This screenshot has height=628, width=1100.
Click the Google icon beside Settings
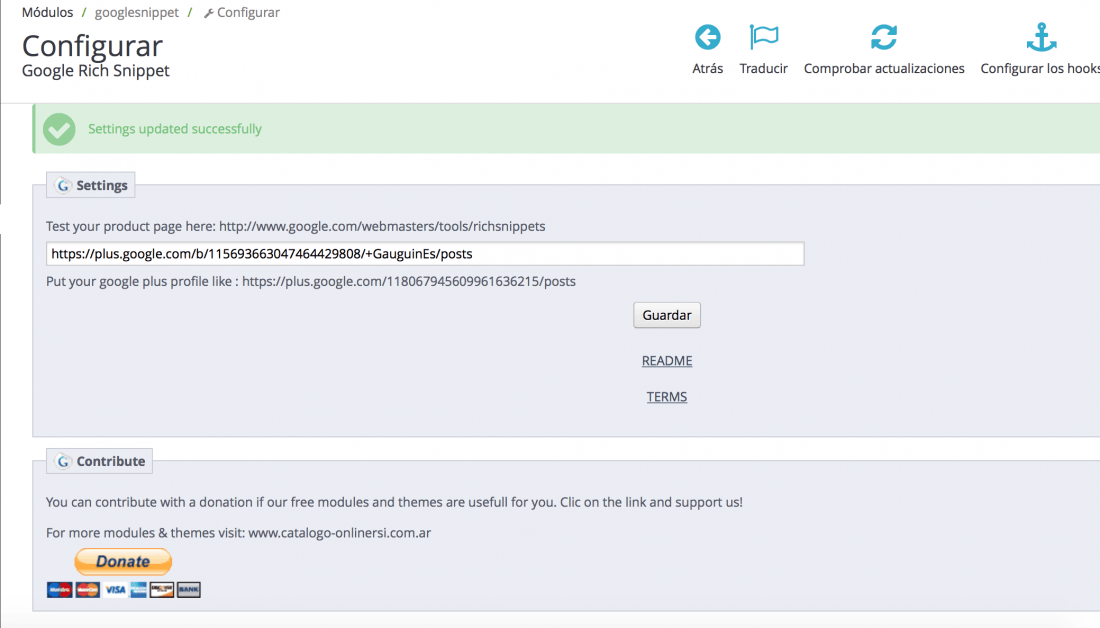pyautogui.click(x=63, y=185)
